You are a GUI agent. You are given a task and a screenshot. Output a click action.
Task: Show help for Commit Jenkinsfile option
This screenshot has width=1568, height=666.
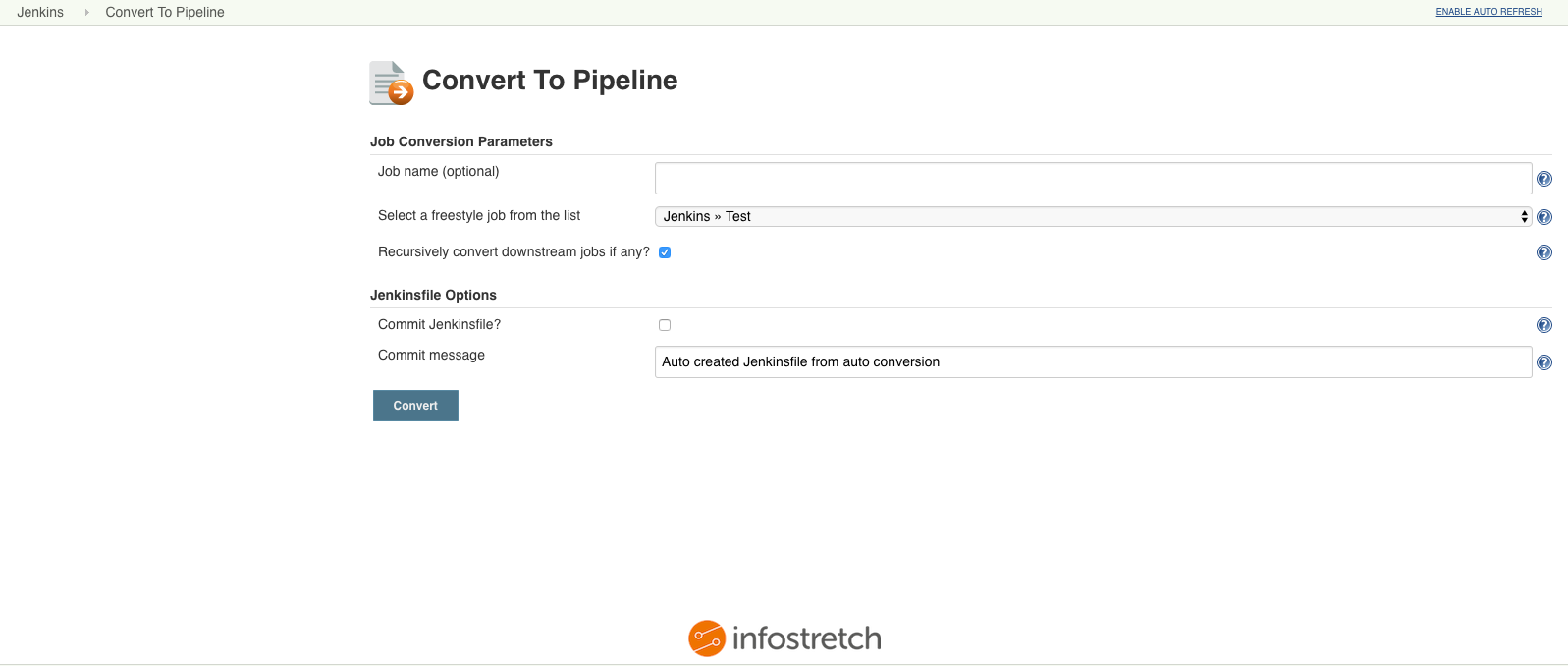pyautogui.click(x=1543, y=325)
